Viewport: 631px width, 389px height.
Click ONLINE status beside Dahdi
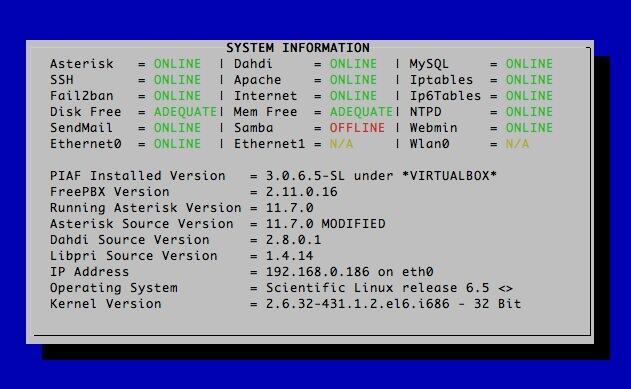[353, 64]
